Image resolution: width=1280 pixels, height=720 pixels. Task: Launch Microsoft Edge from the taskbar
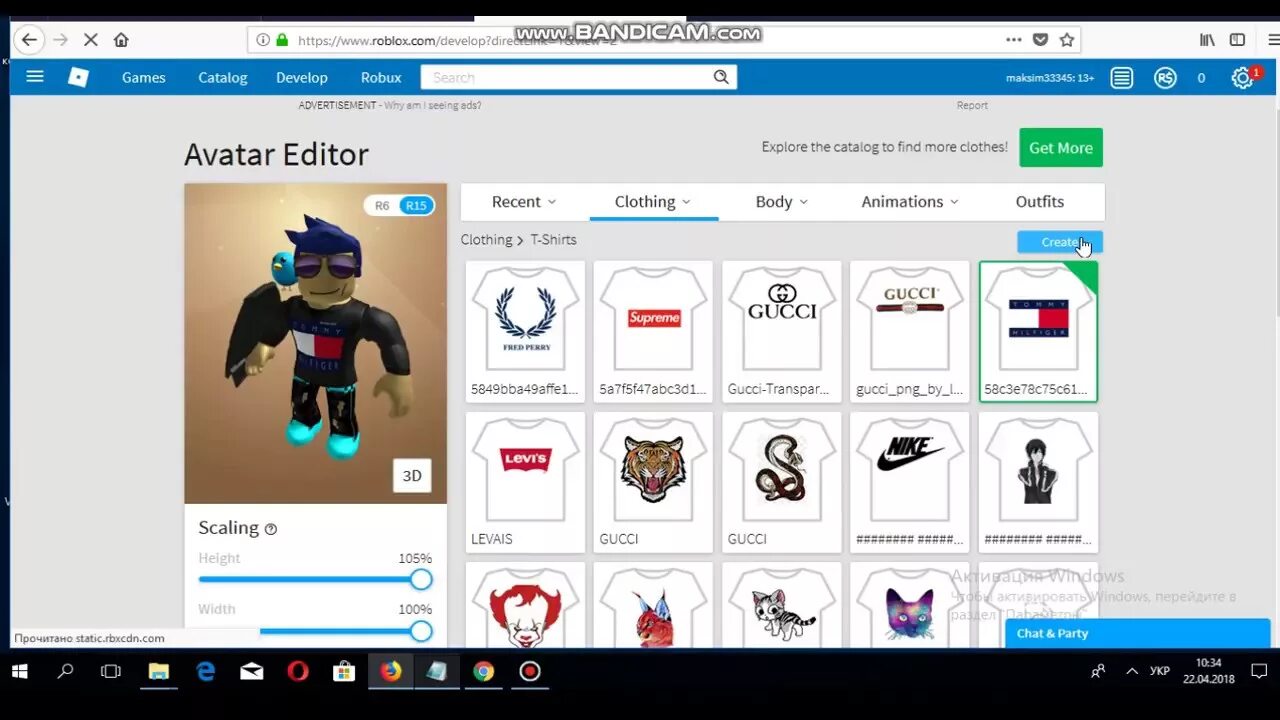tap(206, 672)
